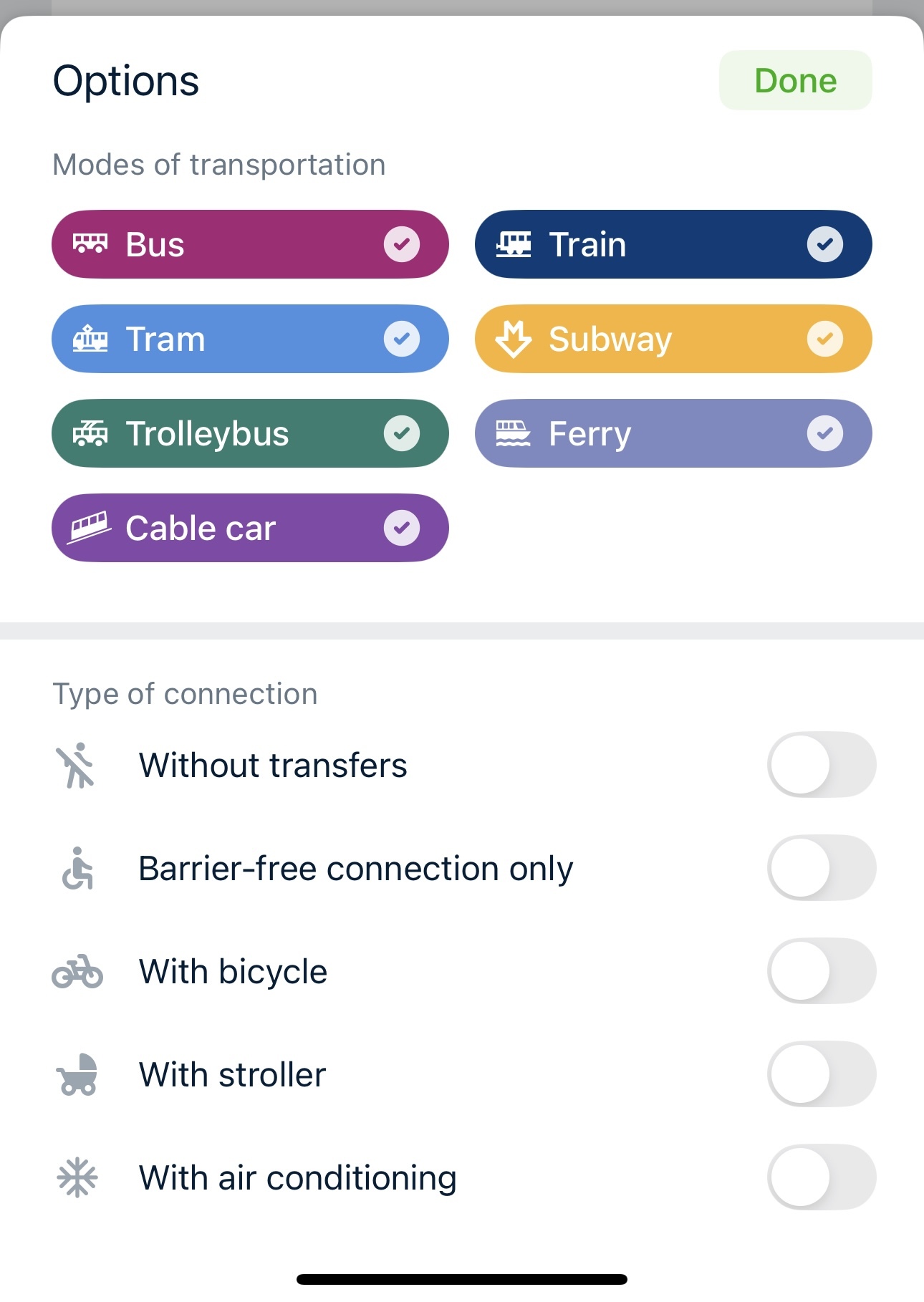
Task: Tap the train icon in Train chip
Action: (514, 244)
